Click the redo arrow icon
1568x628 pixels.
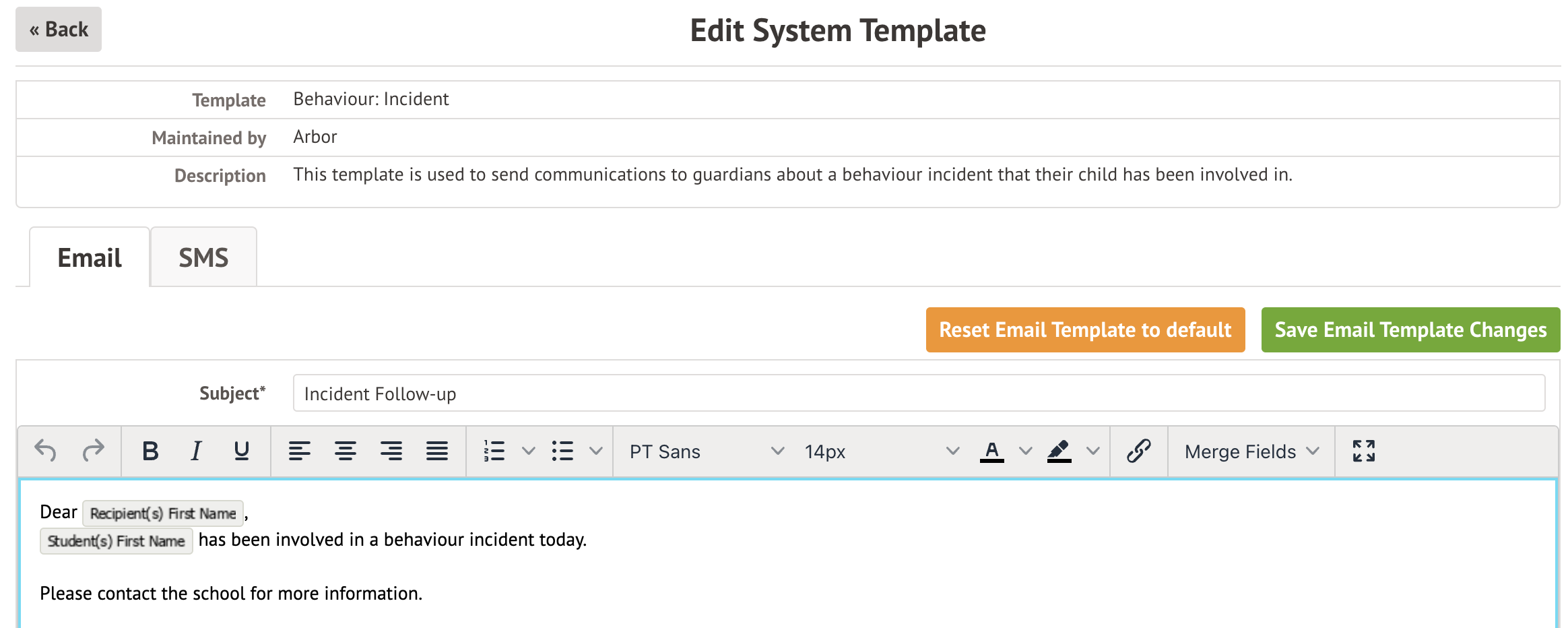tap(93, 451)
